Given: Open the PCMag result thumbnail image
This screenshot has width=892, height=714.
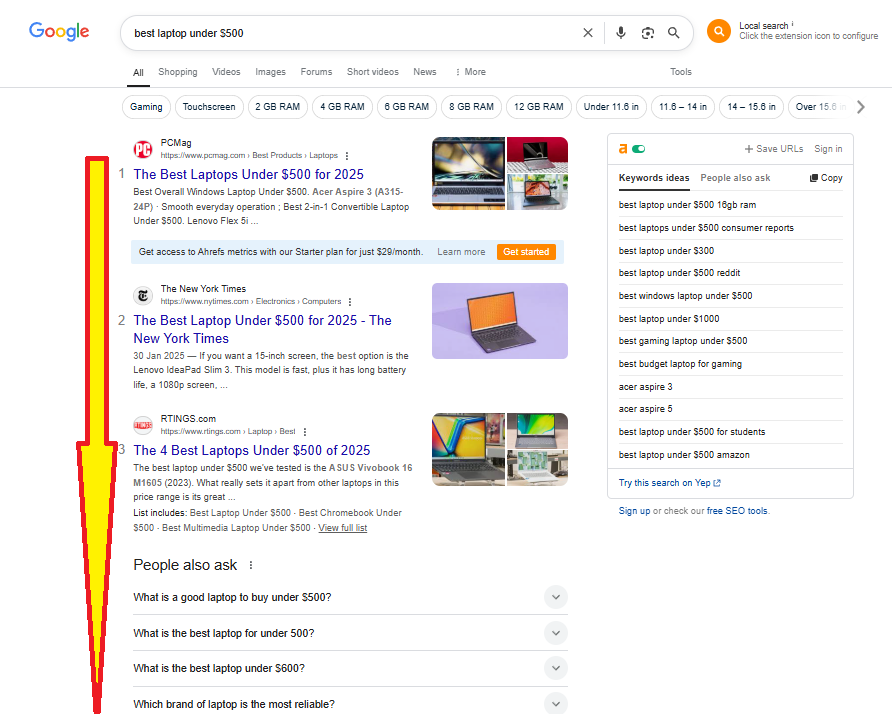Looking at the screenshot, I should 499,174.
